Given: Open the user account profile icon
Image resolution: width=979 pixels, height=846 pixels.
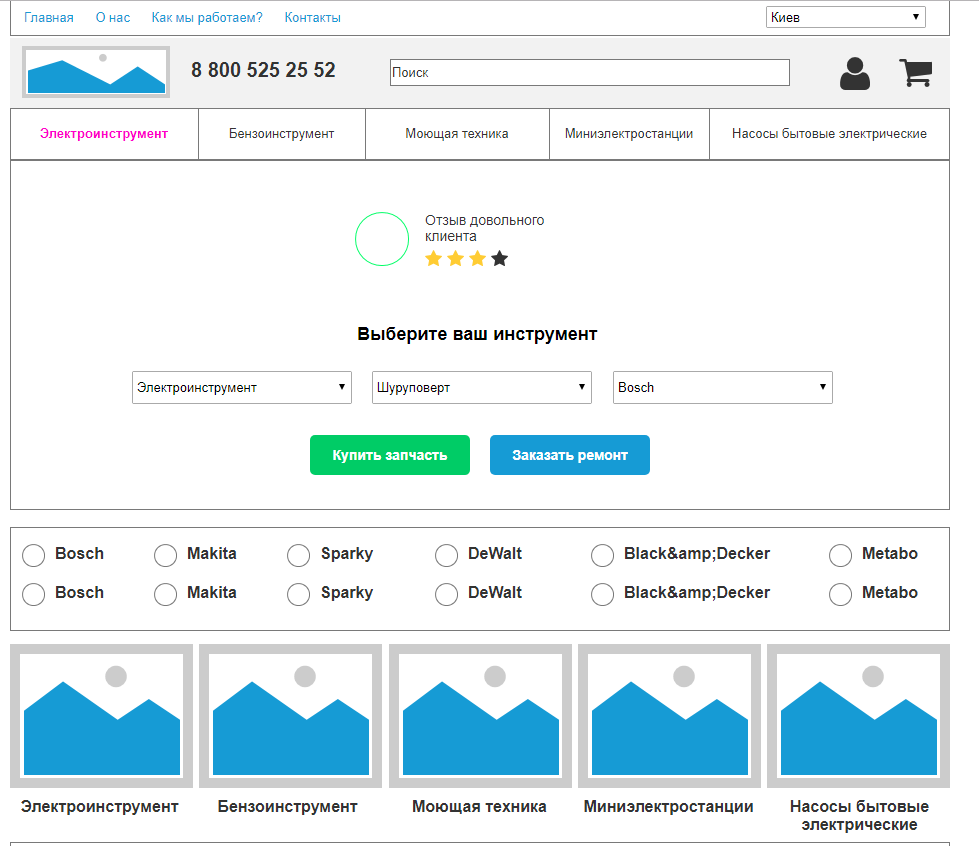Looking at the screenshot, I should (x=854, y=73).
